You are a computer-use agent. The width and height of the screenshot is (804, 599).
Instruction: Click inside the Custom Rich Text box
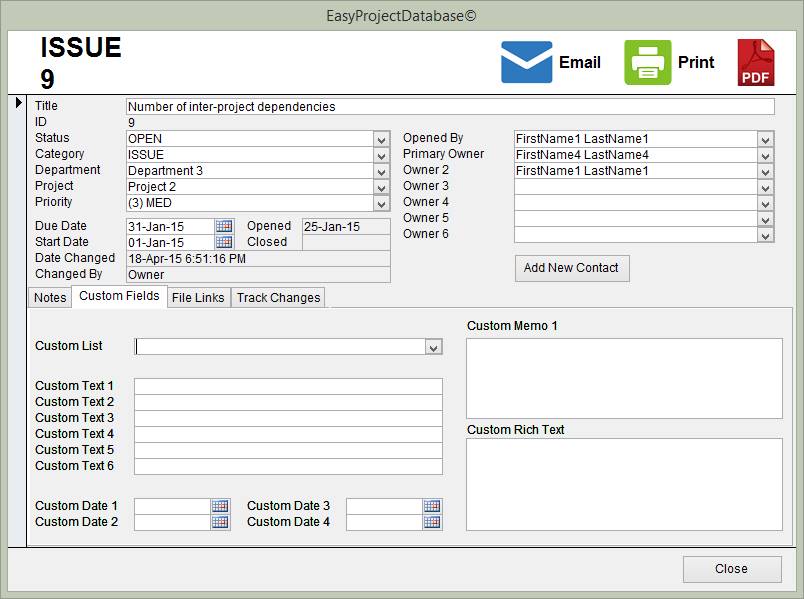(x=624, y=484)
